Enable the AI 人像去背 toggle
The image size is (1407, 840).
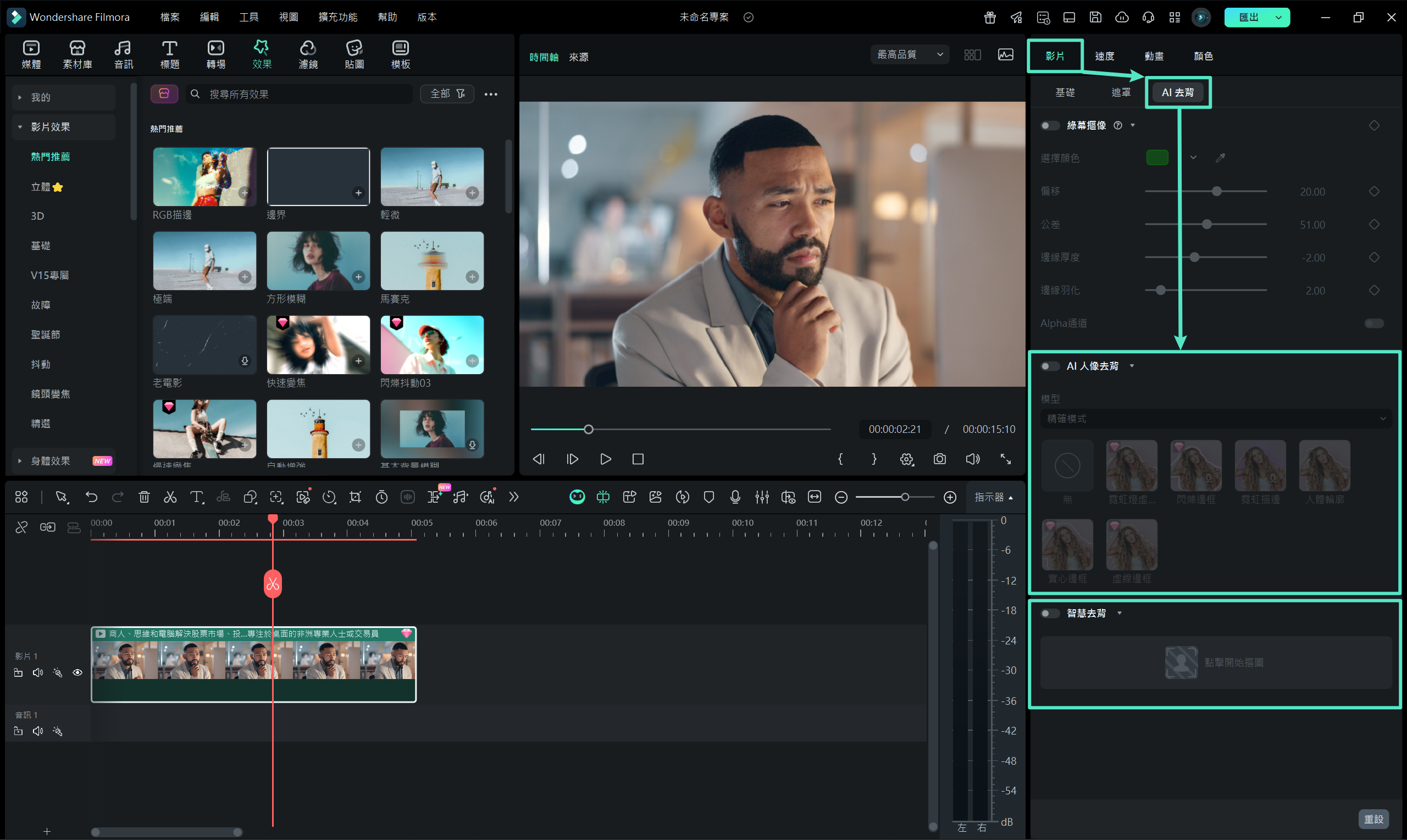(1049, 366)
